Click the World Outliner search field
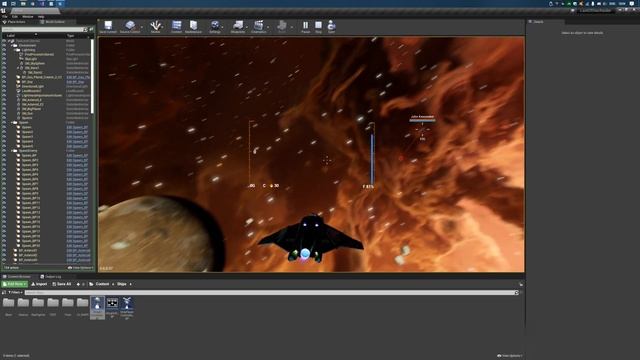This screenshot has width=640, height=360. click(x=44, y=29)
